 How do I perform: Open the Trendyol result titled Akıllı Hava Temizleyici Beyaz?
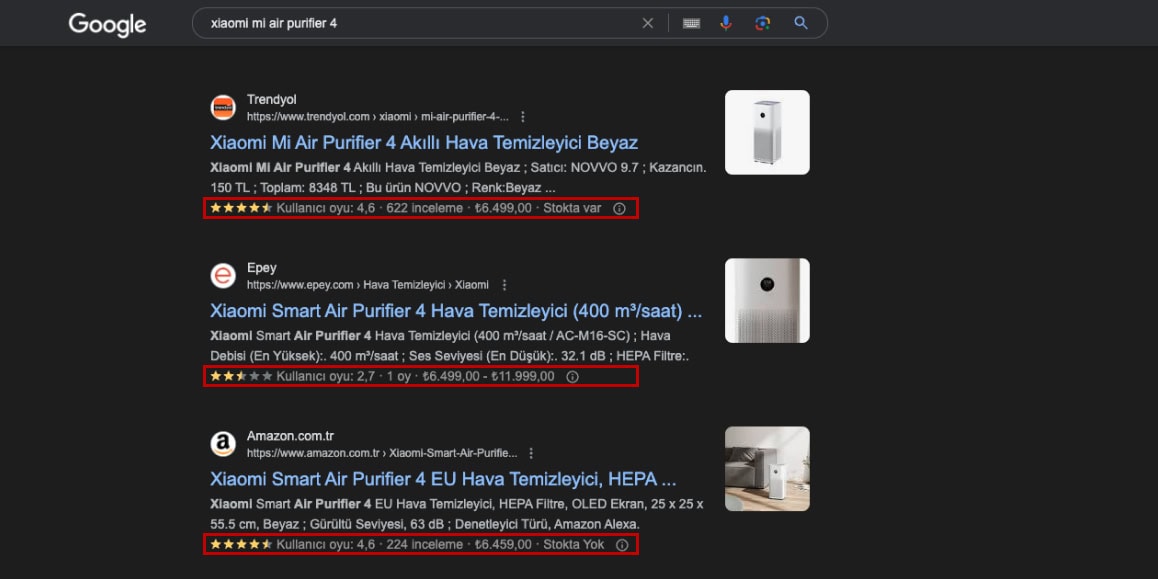click(424, 143)
